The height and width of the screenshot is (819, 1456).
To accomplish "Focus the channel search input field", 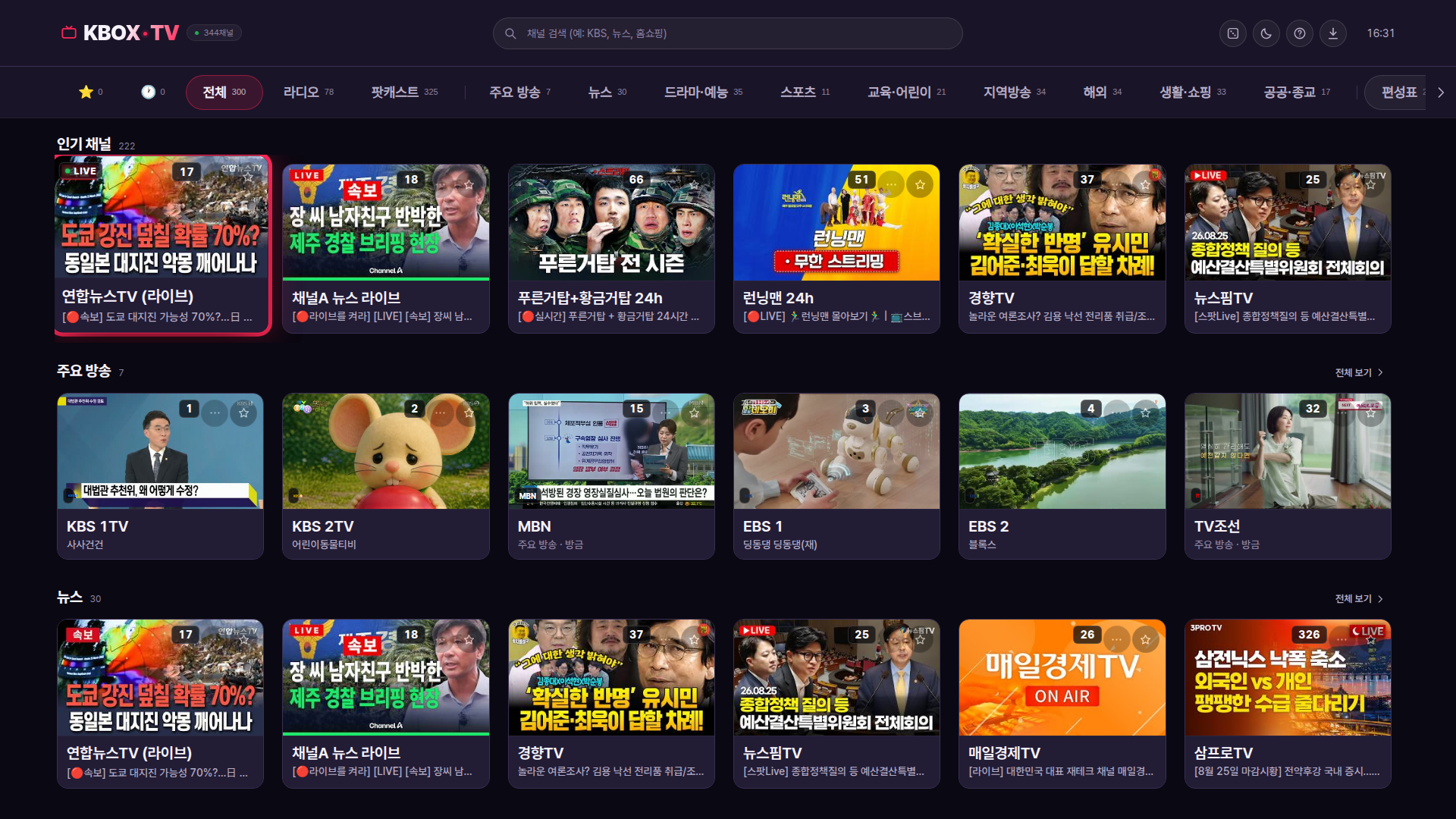I will click(728, 33).
